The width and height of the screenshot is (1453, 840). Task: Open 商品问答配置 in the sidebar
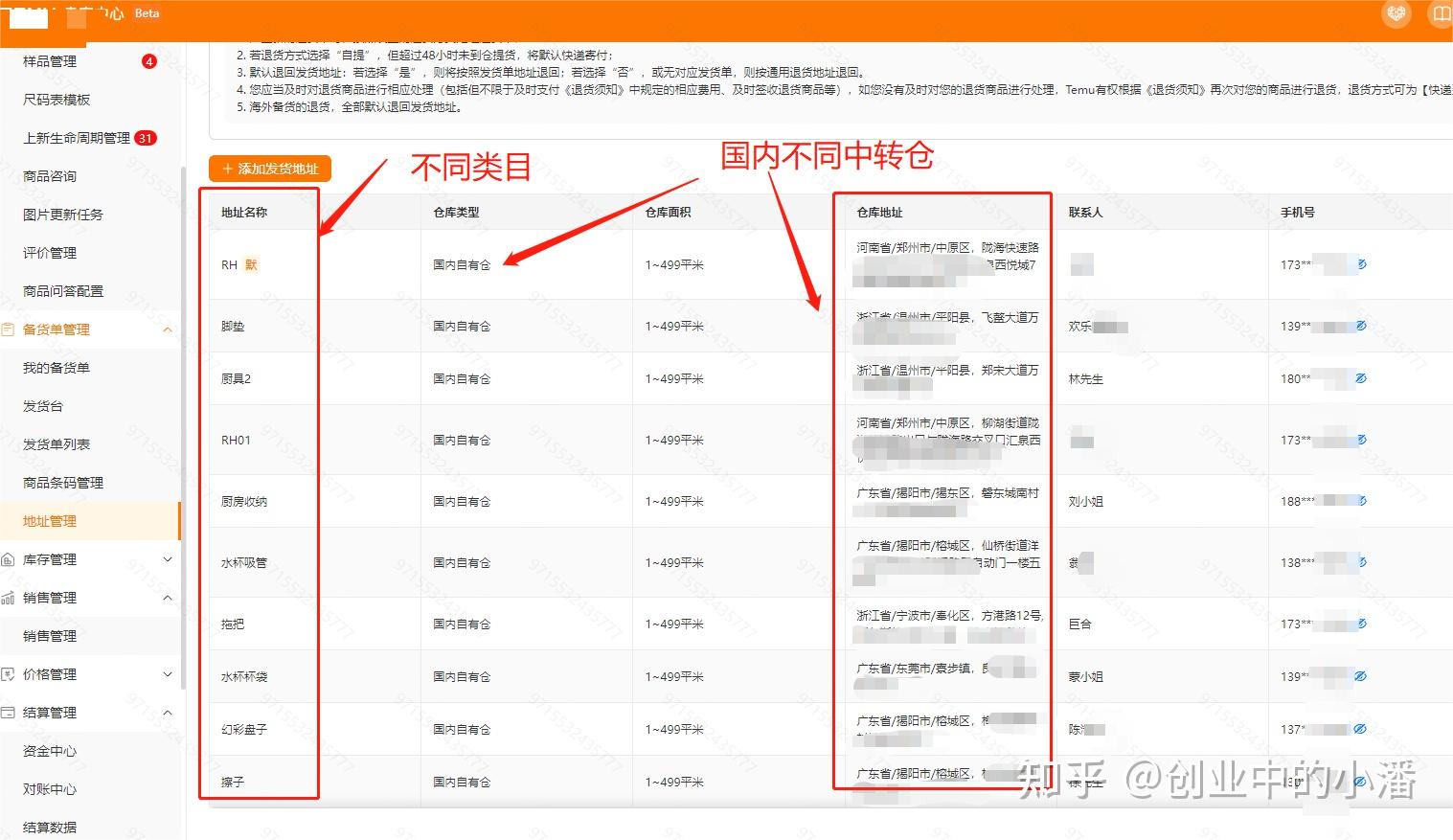(x=63, y=291)
